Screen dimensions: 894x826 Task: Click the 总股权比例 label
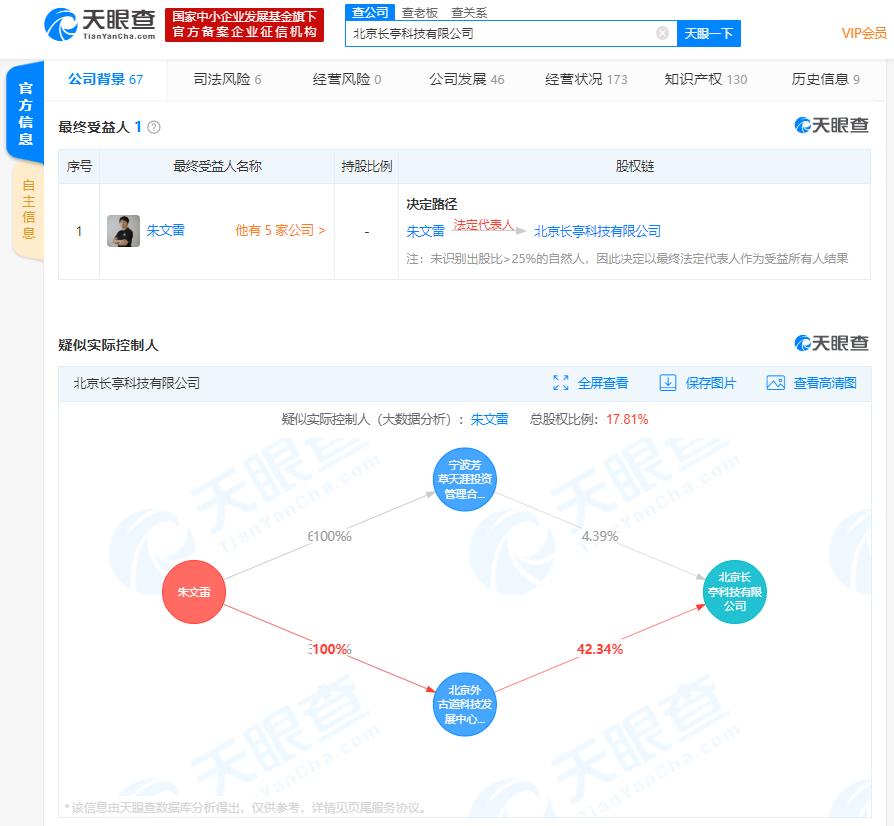point(564,419)
